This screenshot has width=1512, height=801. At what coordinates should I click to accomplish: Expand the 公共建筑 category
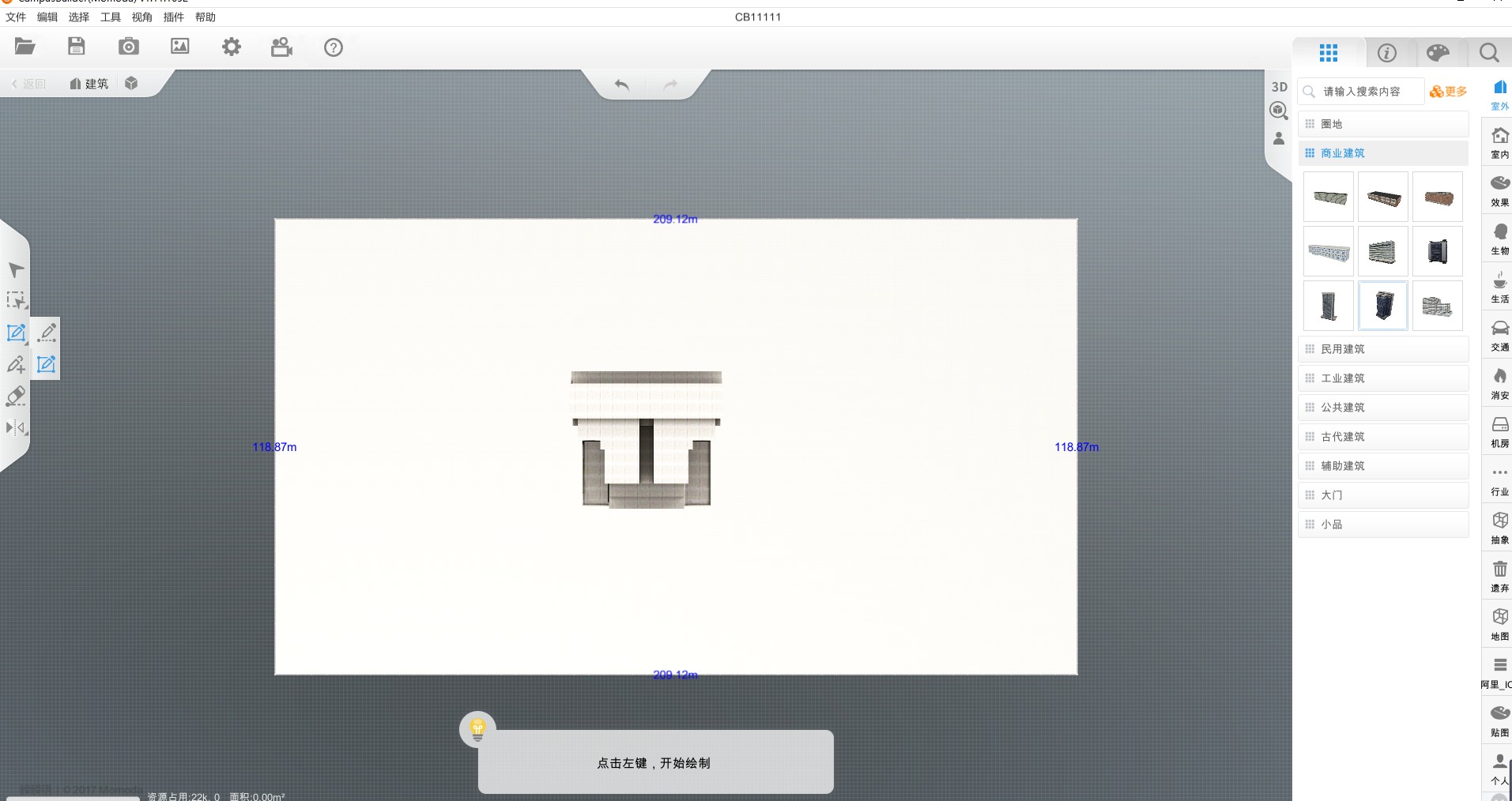coord(1383,408)
